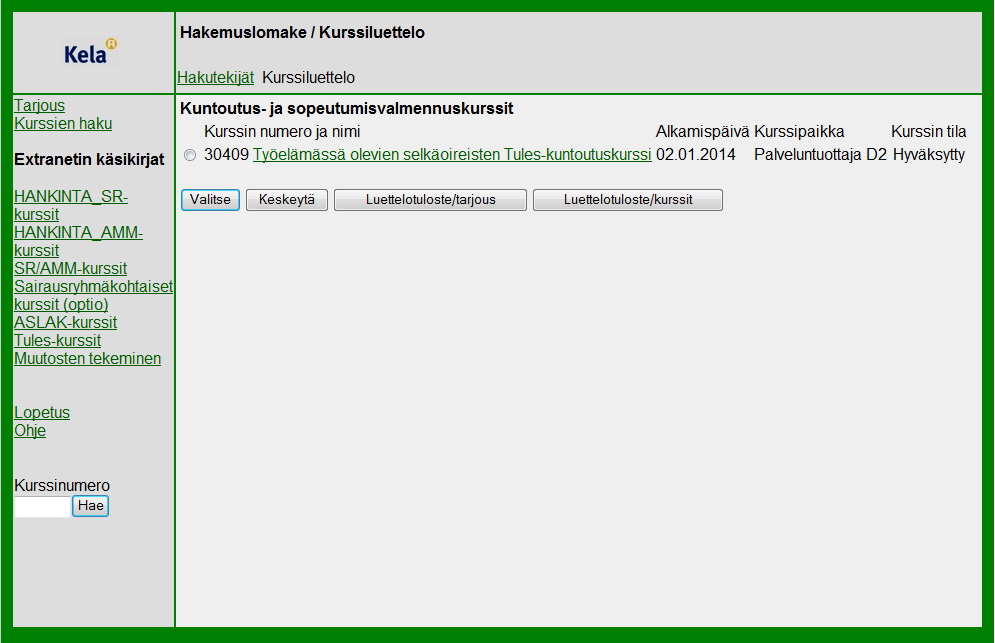995x643 pixels.
Task: Click the Luettelotuloste/tarjous button
Action: click(430, 199)
